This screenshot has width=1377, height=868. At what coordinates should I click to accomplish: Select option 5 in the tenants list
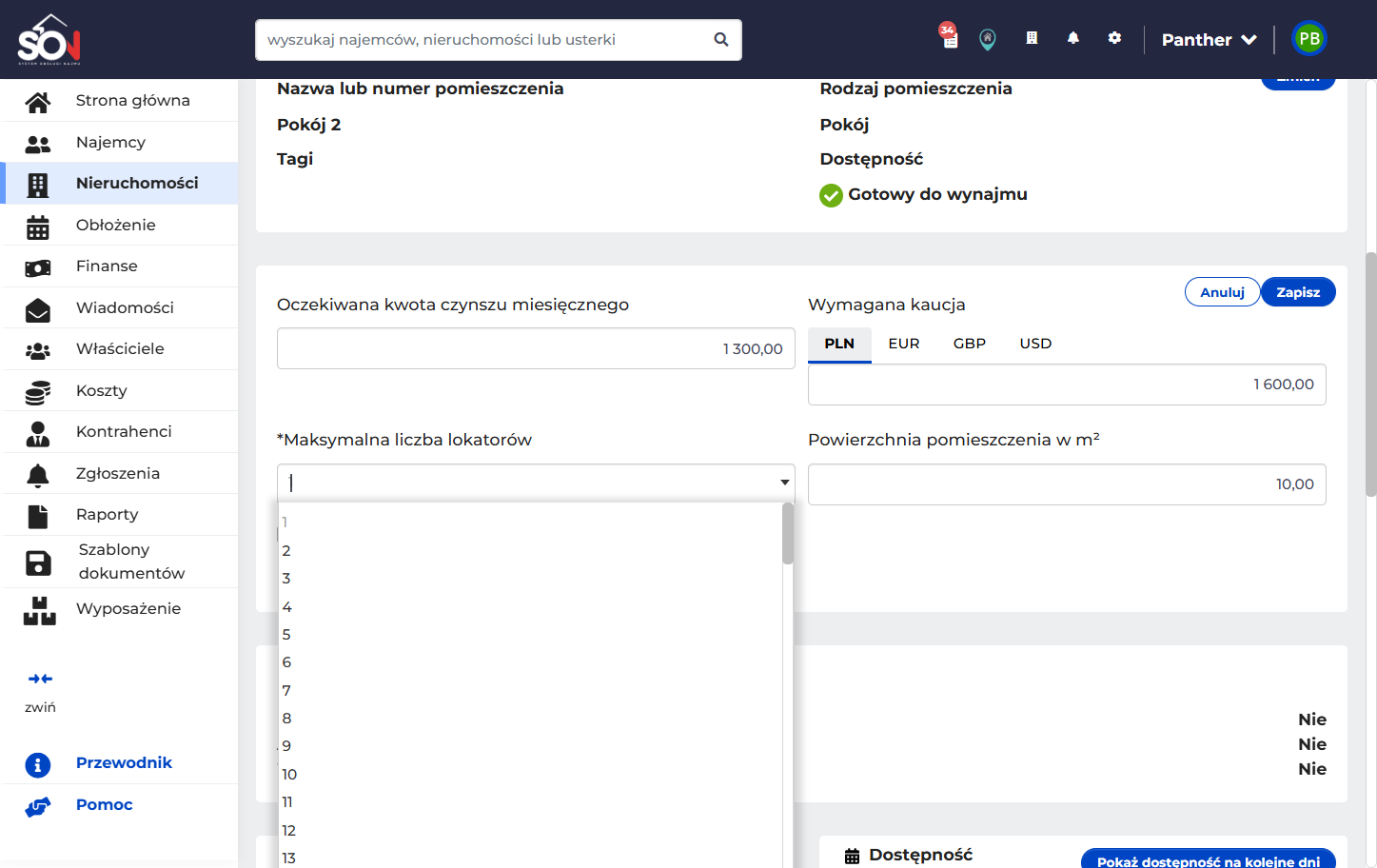pos(530,634)
